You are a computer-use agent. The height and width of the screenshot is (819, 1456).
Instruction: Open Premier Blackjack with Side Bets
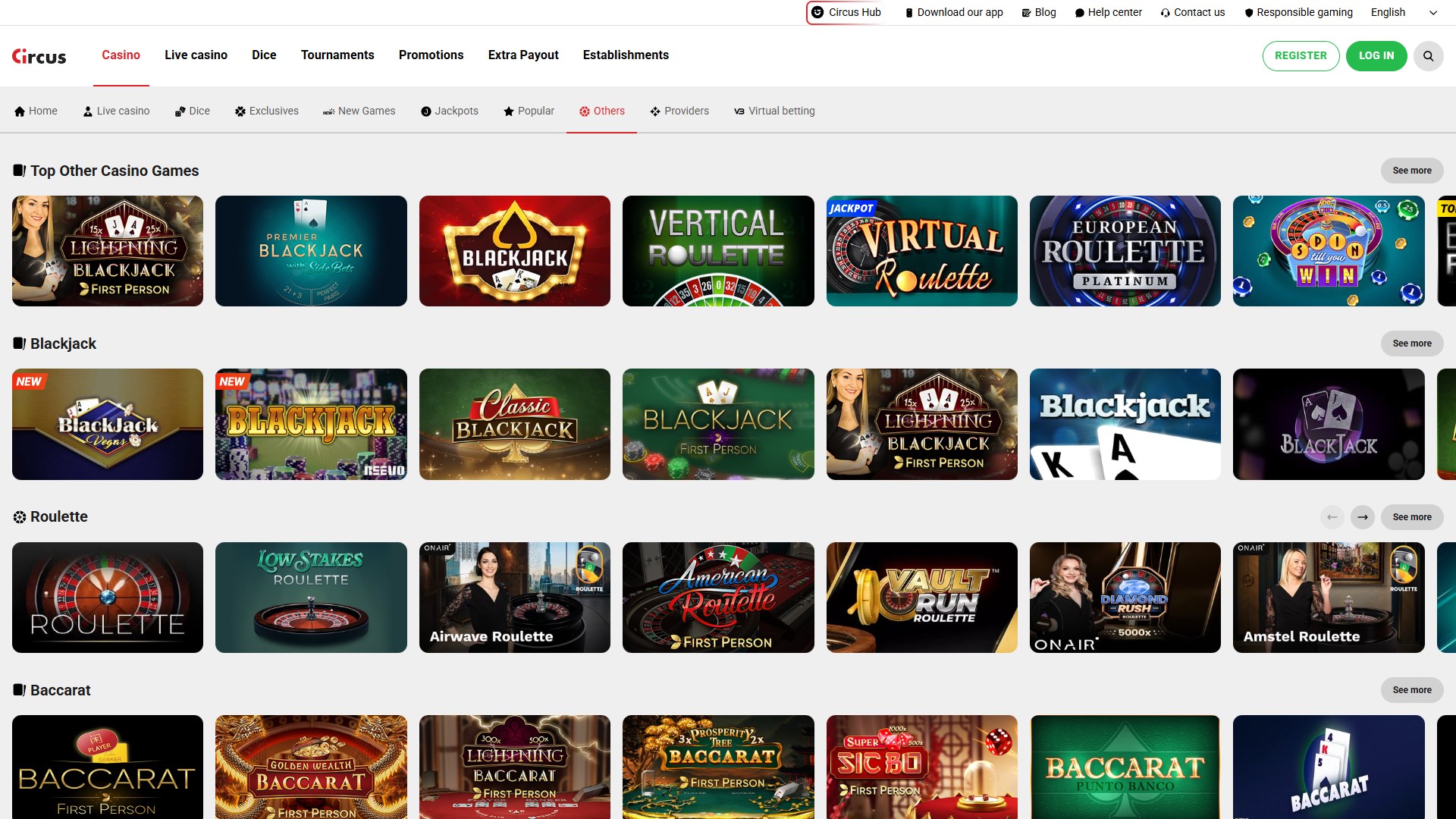tap(311, 251)
